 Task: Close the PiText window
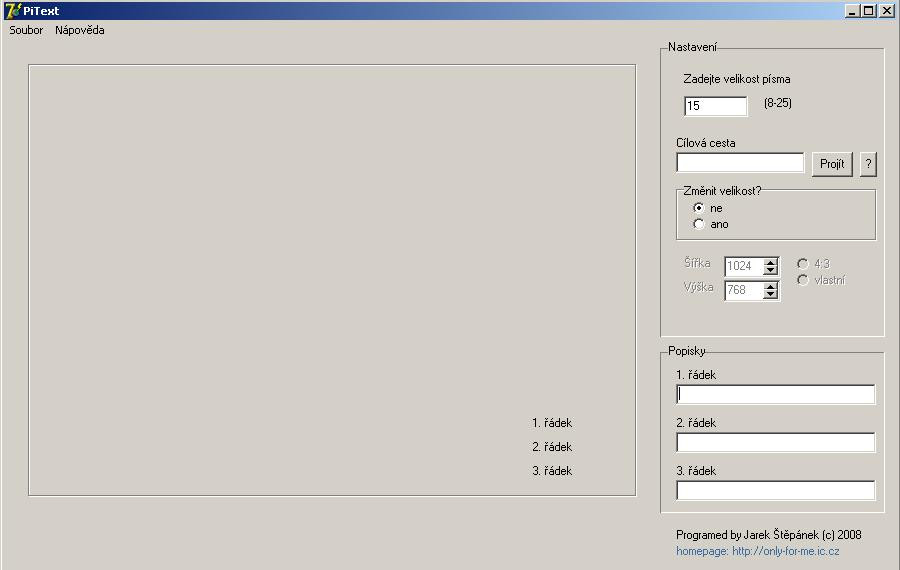pos(887,10)
